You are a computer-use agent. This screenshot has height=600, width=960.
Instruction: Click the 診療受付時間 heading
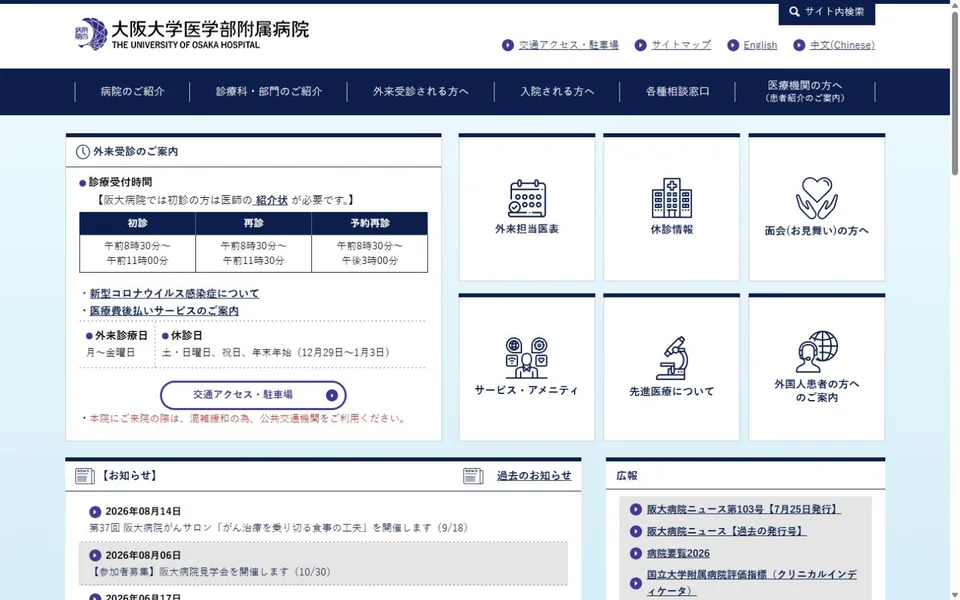tap(120, 182)
